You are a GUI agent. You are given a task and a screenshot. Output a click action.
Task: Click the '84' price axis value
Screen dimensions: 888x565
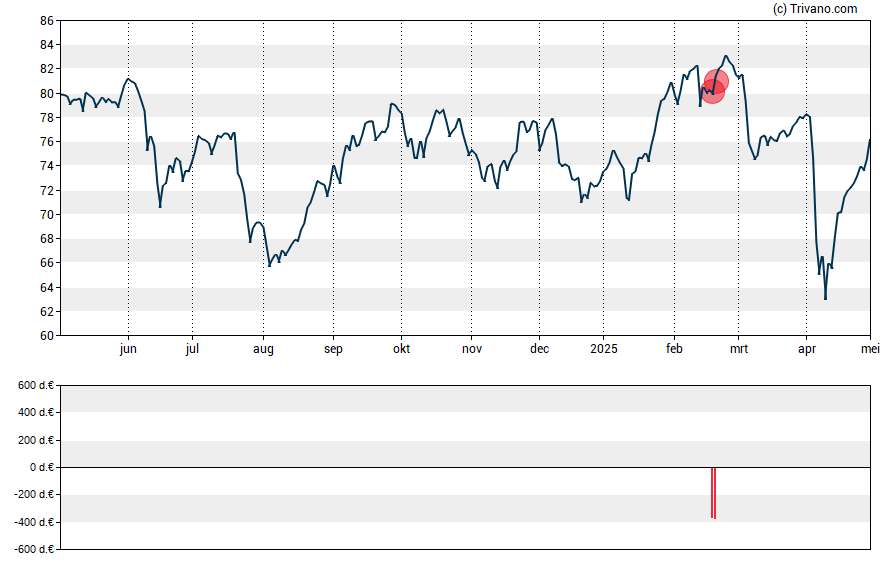[47, 45]
